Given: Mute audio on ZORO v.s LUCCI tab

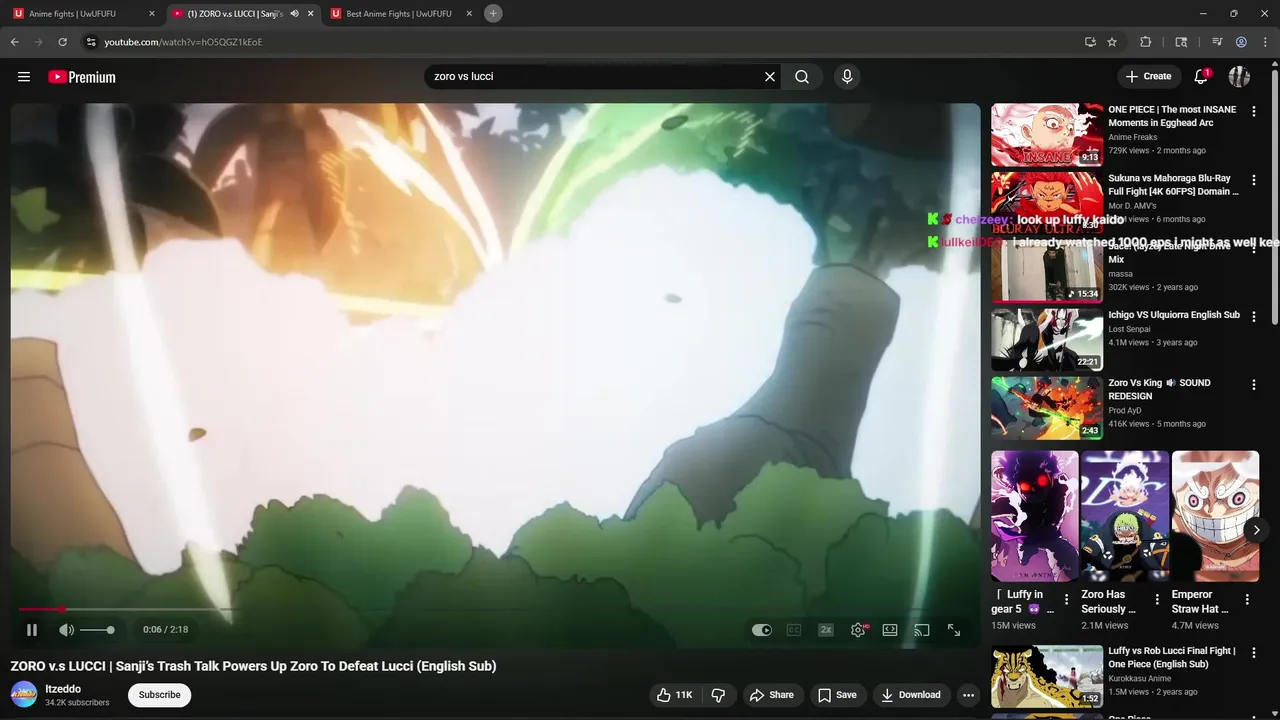Looking at the screenshot, I should click(294, 14).
